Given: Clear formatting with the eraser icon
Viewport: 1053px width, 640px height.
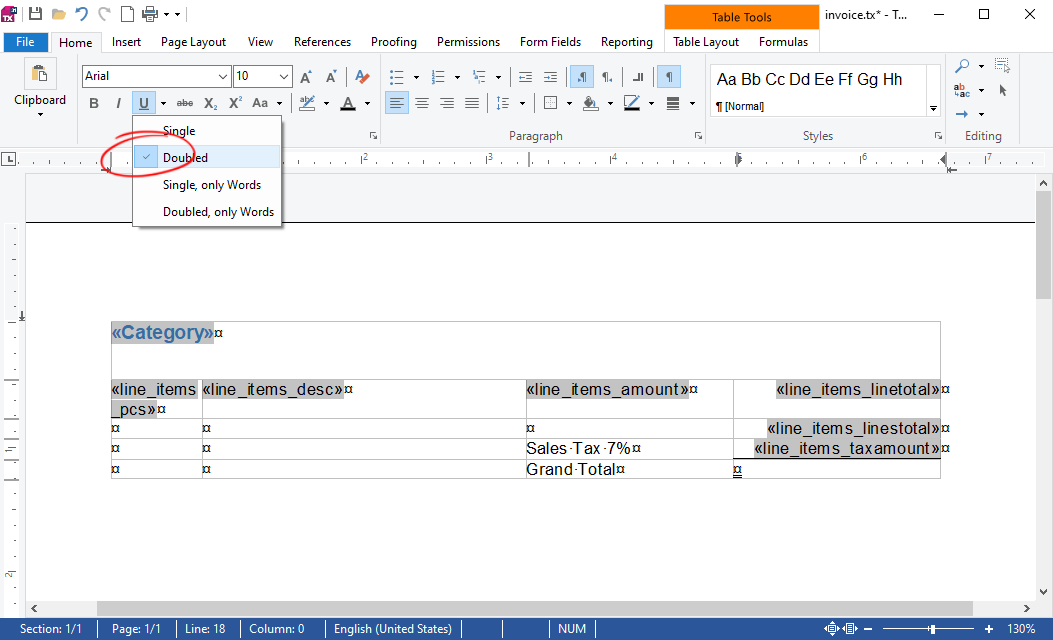Looking at the screenshot, I should 363,77.
